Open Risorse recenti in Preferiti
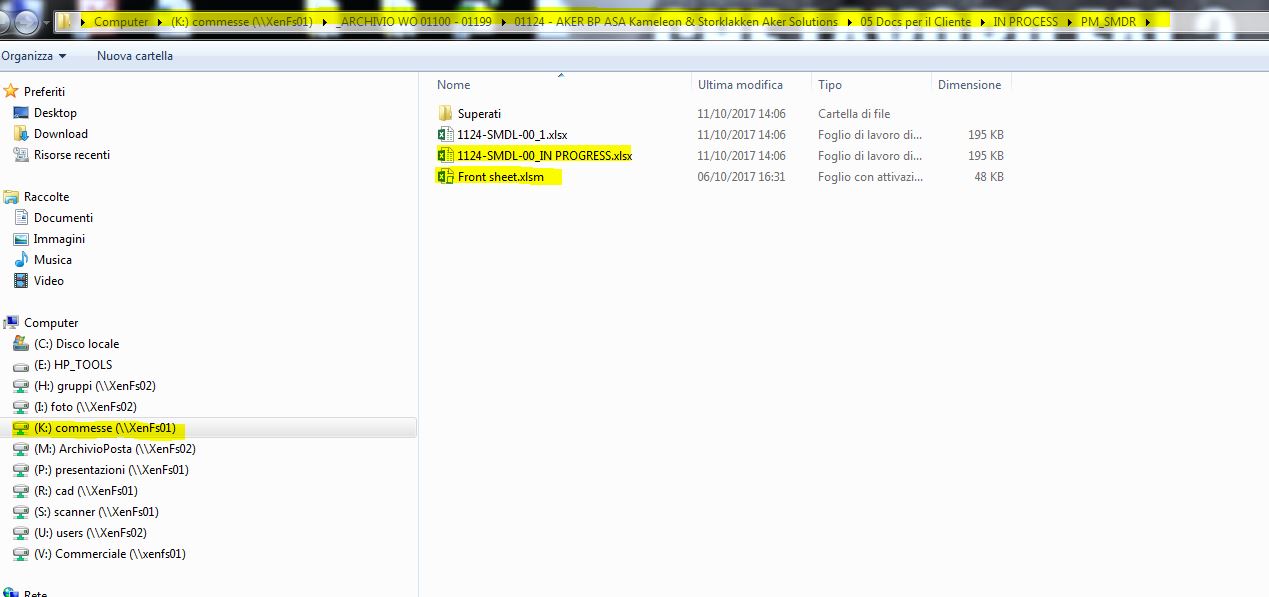The width and height of the screenshot is (1269, 597). [72, 155]
